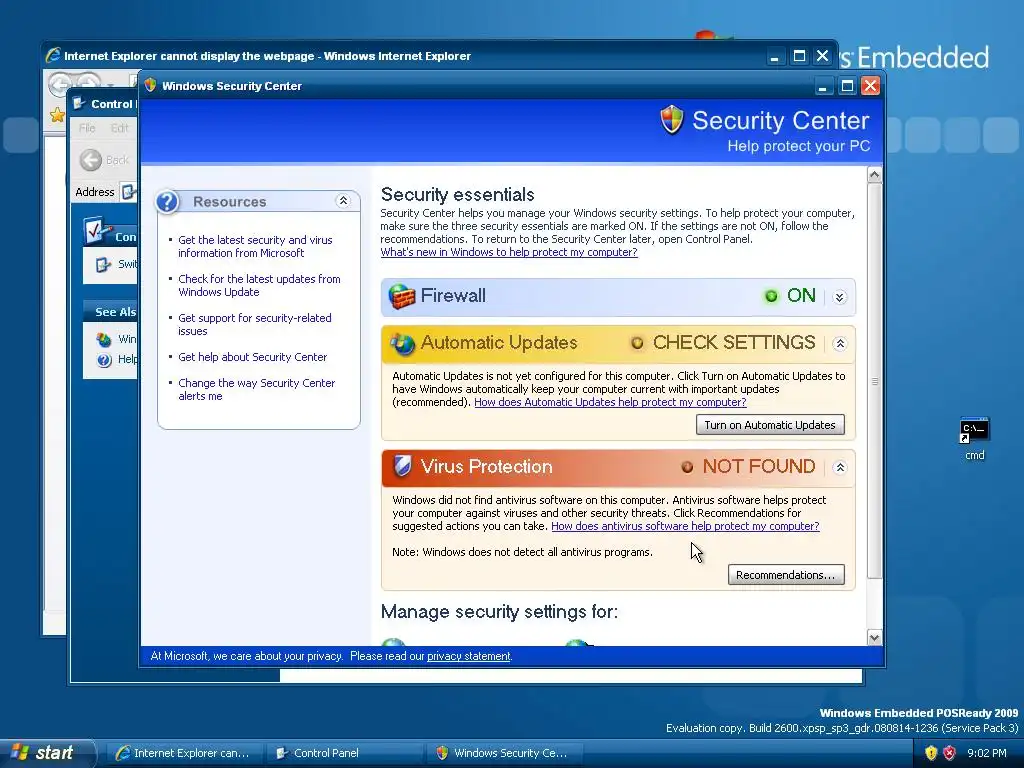Click the Control Panel Address label

pos(95,192)
